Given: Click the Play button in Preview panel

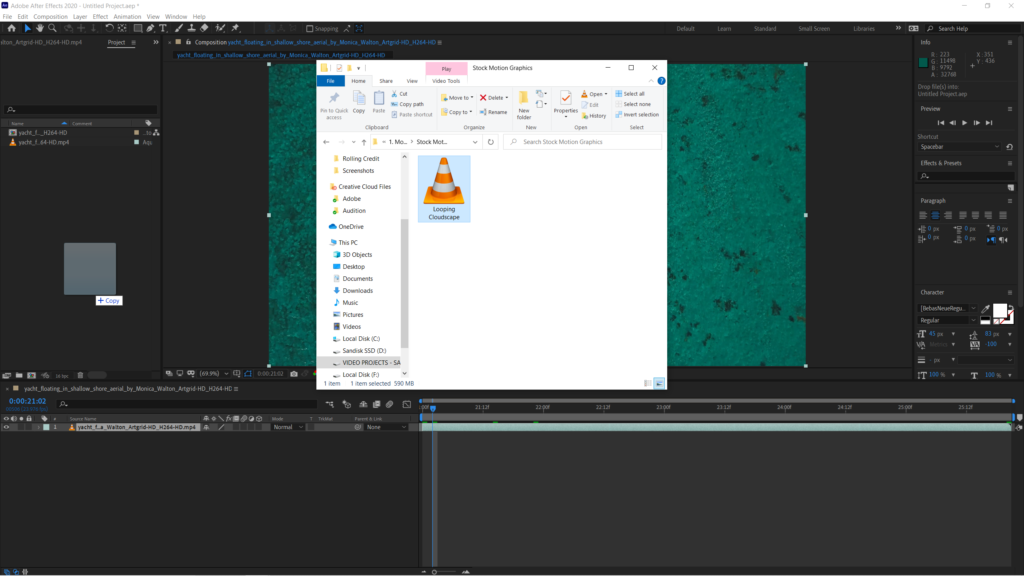Looking at the screenshot, I should point(964,123).
